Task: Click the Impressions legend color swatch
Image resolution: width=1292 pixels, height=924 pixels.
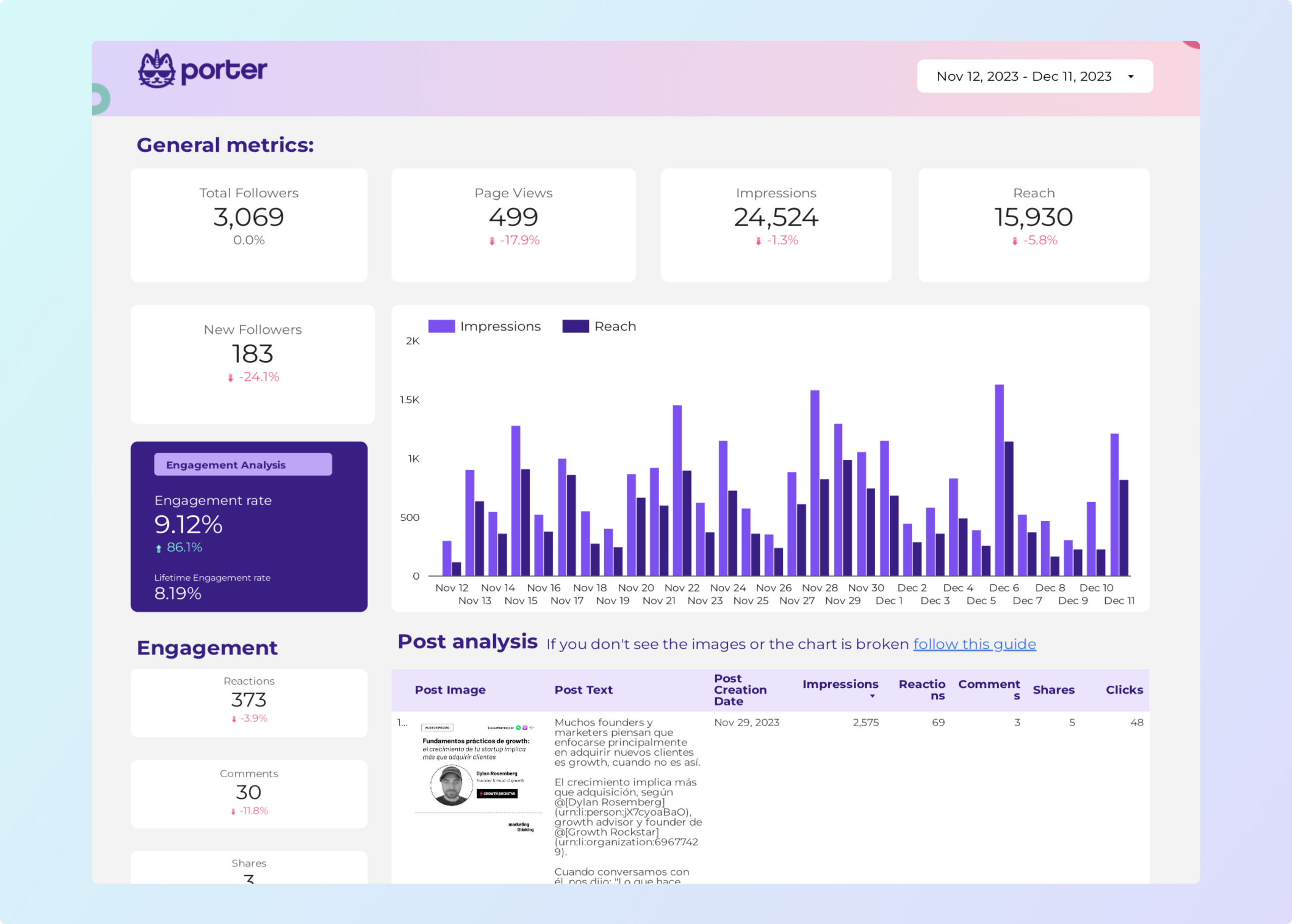Action: pos(441,326)
